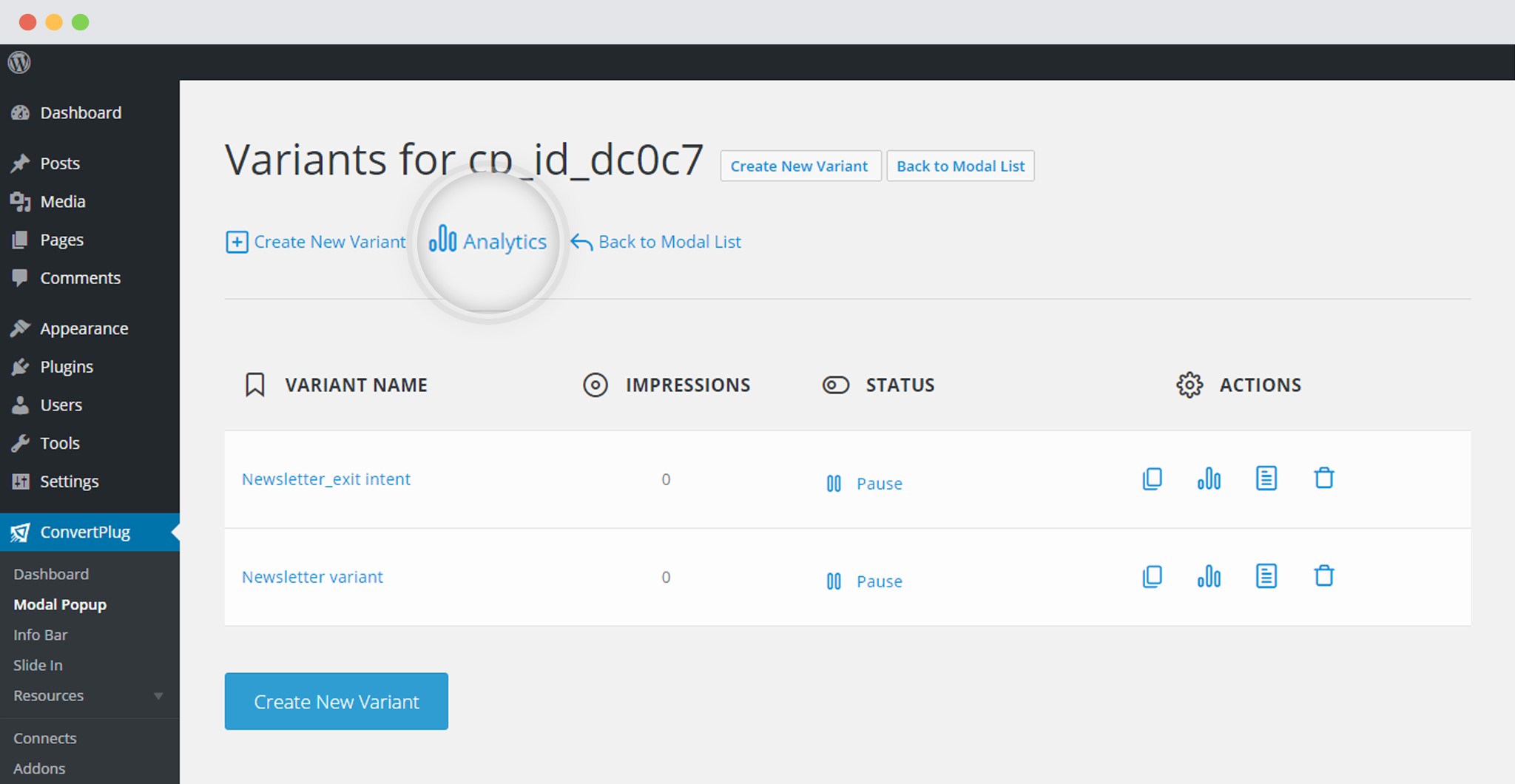Open the Connects submenu item
The width and height of the screenshot is (1515, 784).
(x=44, y=738)
